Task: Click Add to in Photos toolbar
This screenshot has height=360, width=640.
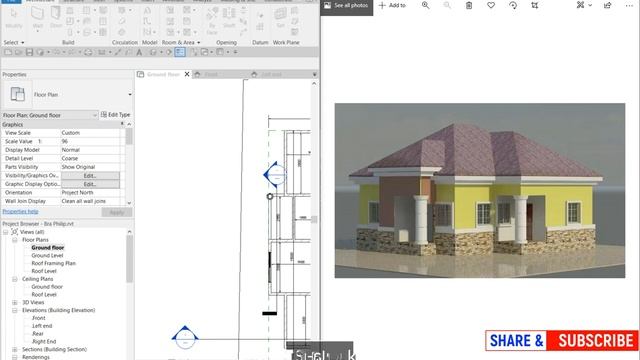Action: [392, 5]
